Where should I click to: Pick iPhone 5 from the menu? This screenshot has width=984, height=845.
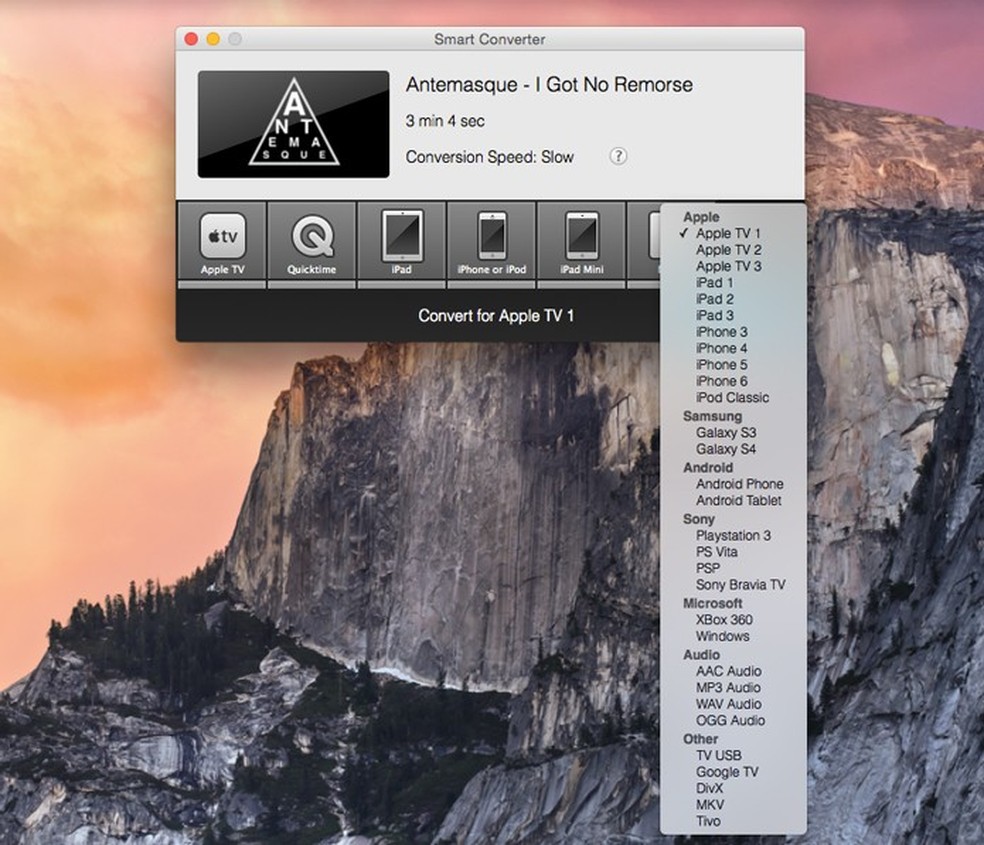(733, 364)
